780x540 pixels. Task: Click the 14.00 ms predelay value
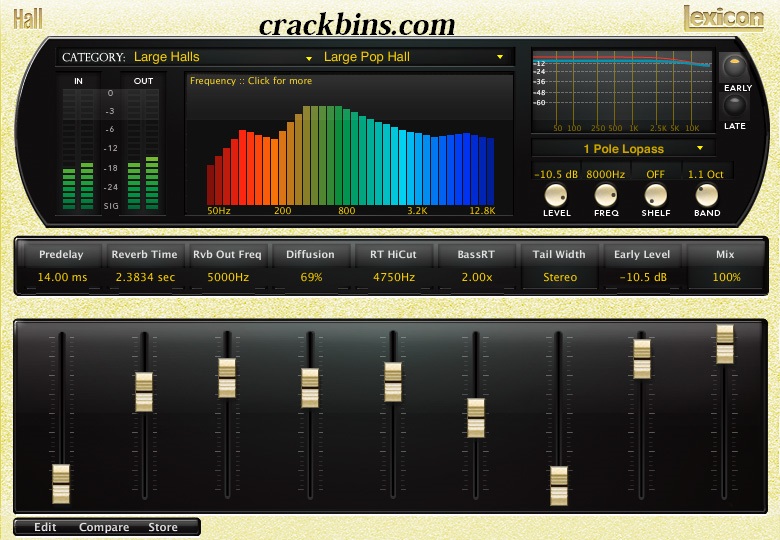click(62, 277)
